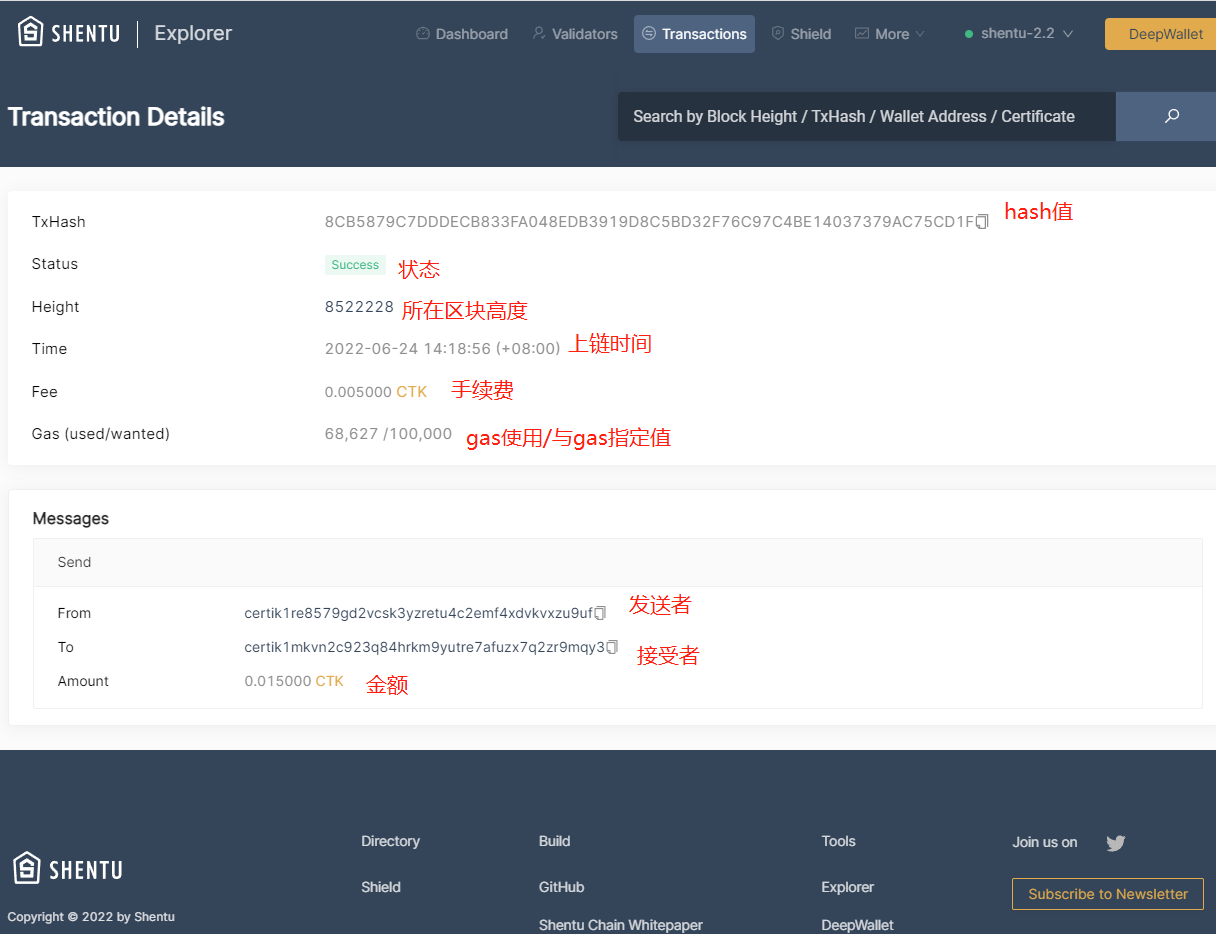Viewport: 1216px width, 934px height.
Task: Click the search magnifier button
Action: [x=1171, y=117]
